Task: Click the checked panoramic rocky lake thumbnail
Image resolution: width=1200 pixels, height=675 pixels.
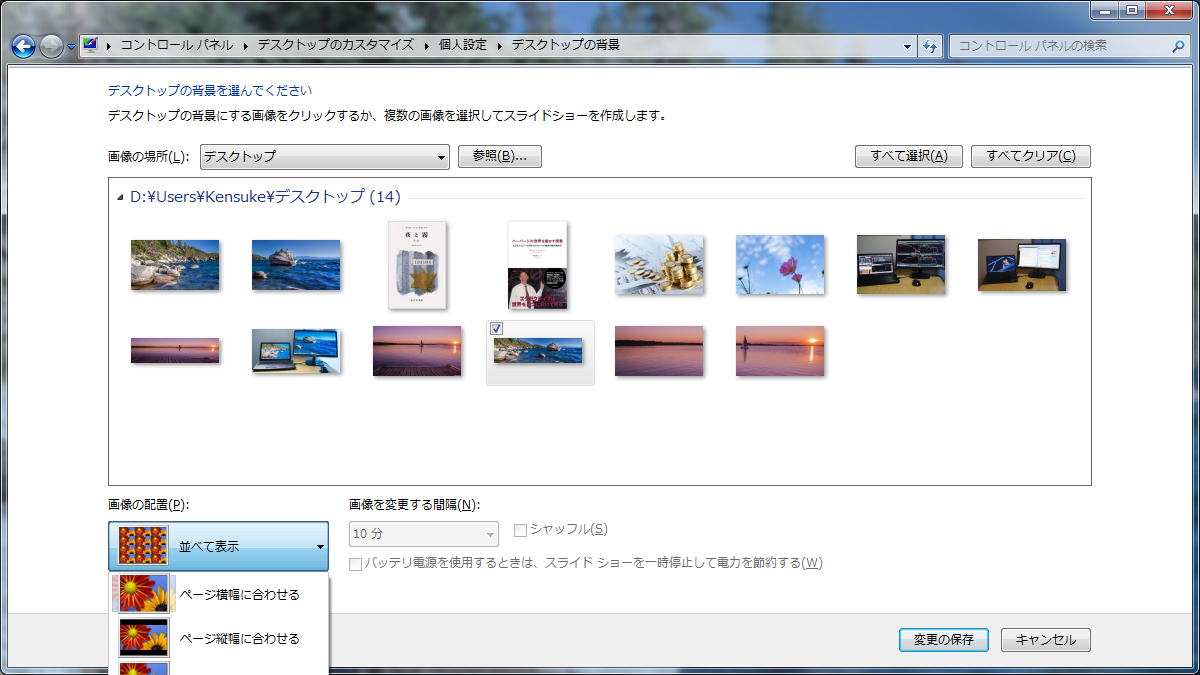Action: coord(540,353)
